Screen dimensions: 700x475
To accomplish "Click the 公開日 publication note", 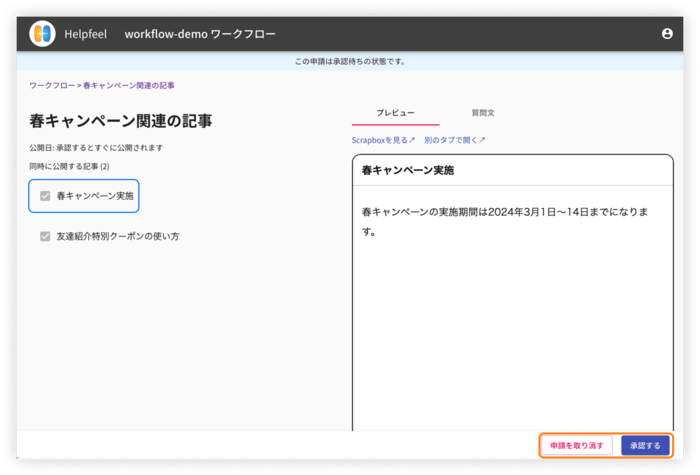I will pyautogui.click(x=96, y=148).
